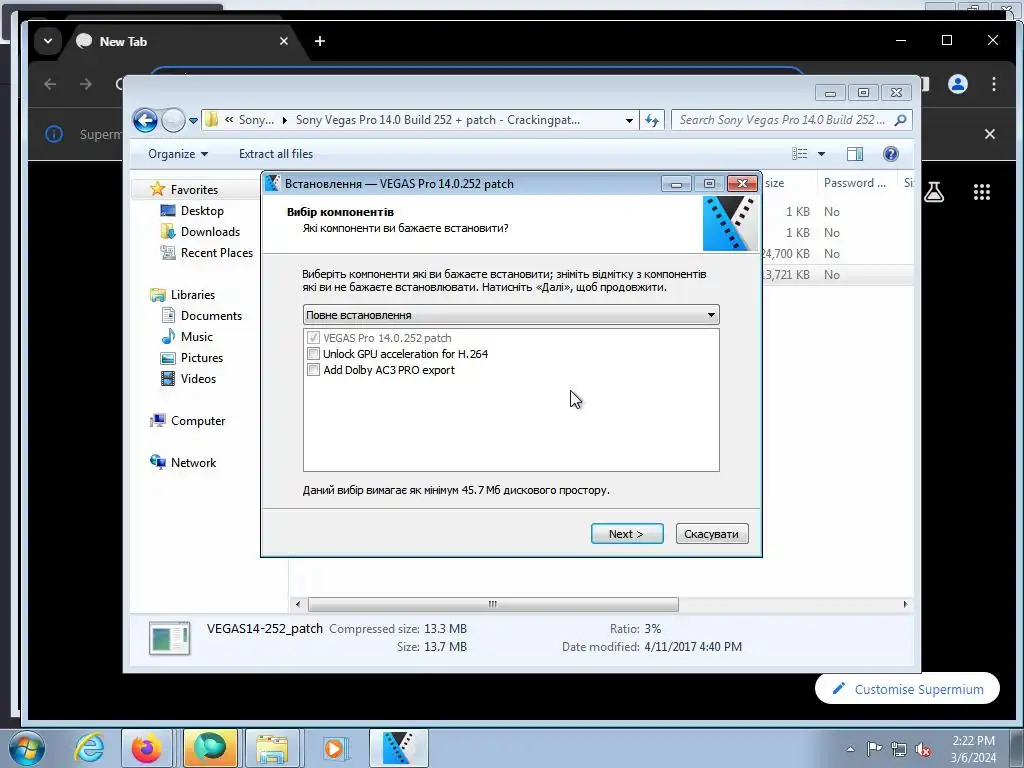Click the scroll left arrow in Explorer
Viewport: 1024px width, 768px height.
298,604
